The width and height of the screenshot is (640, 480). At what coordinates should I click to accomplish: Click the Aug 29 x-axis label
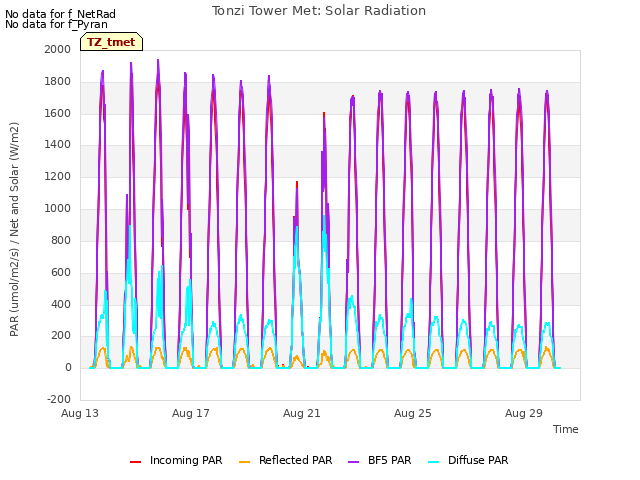pos(524,413)
